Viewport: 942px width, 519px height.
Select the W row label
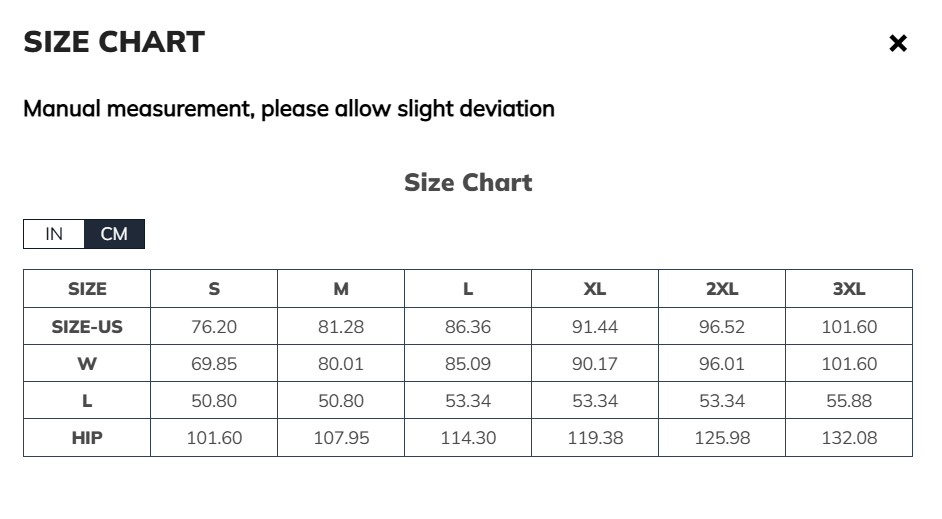(87, 364)
